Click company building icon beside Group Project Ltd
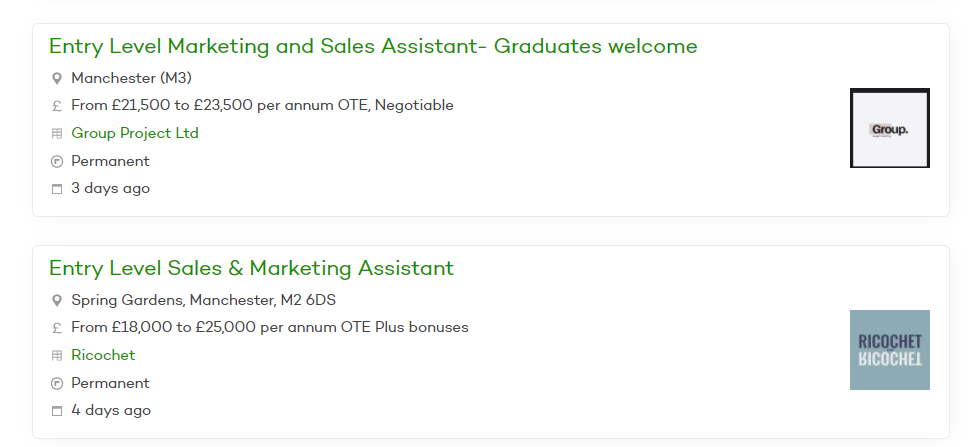This screenshot has width=978, height=447. (57, 134)
